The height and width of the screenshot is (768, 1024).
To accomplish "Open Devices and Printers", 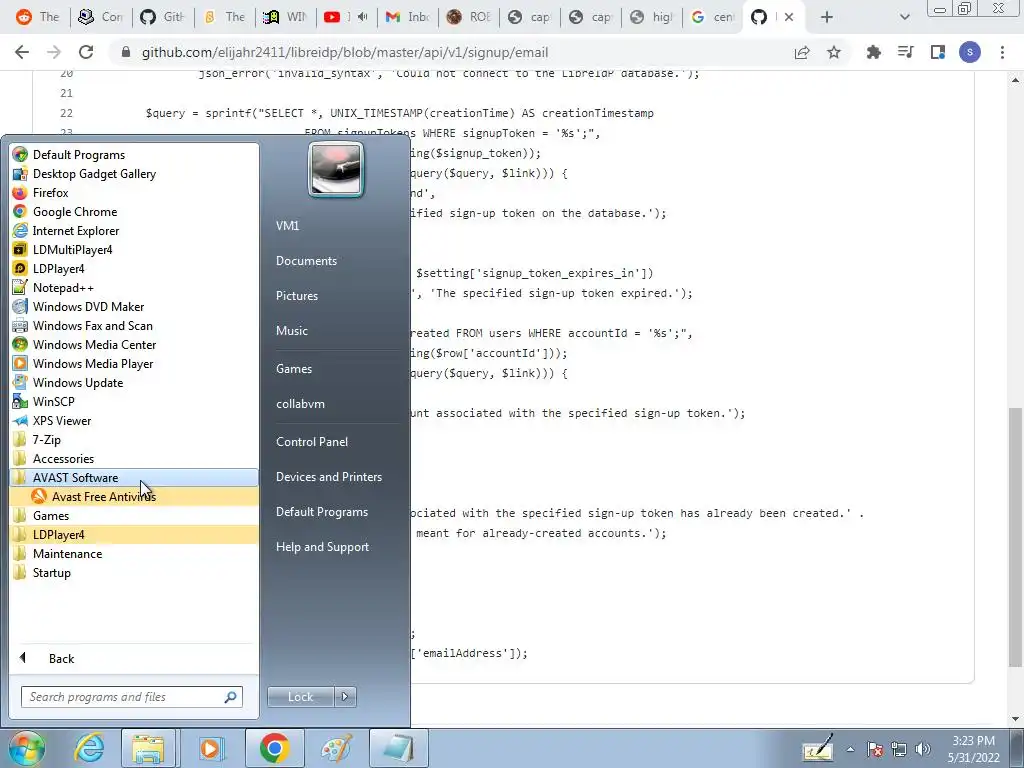I will [328, 477].
